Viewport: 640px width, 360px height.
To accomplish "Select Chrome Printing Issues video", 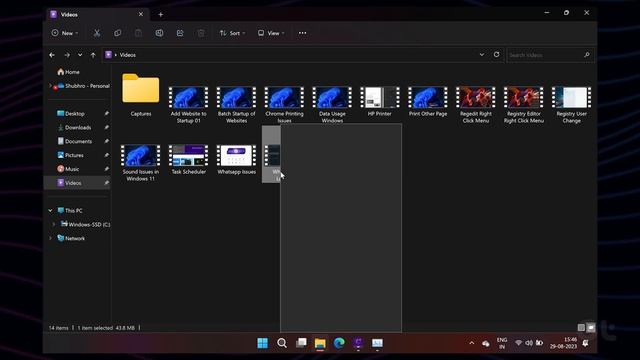I will point(284,104).
